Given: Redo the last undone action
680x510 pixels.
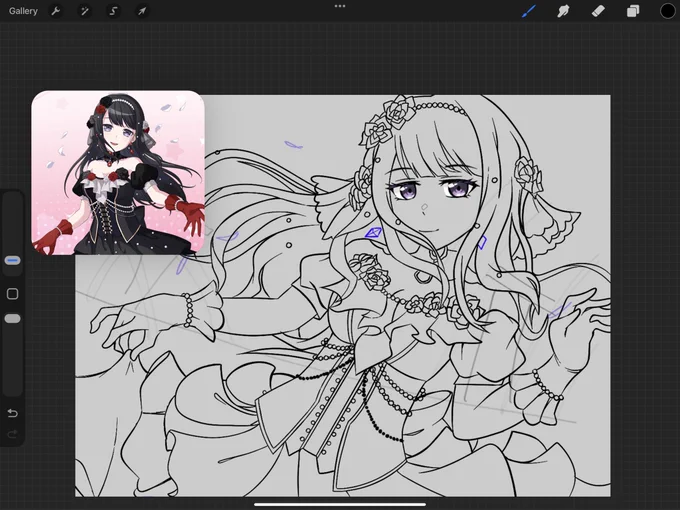Looking at the screenshot, I should [13, 434].
